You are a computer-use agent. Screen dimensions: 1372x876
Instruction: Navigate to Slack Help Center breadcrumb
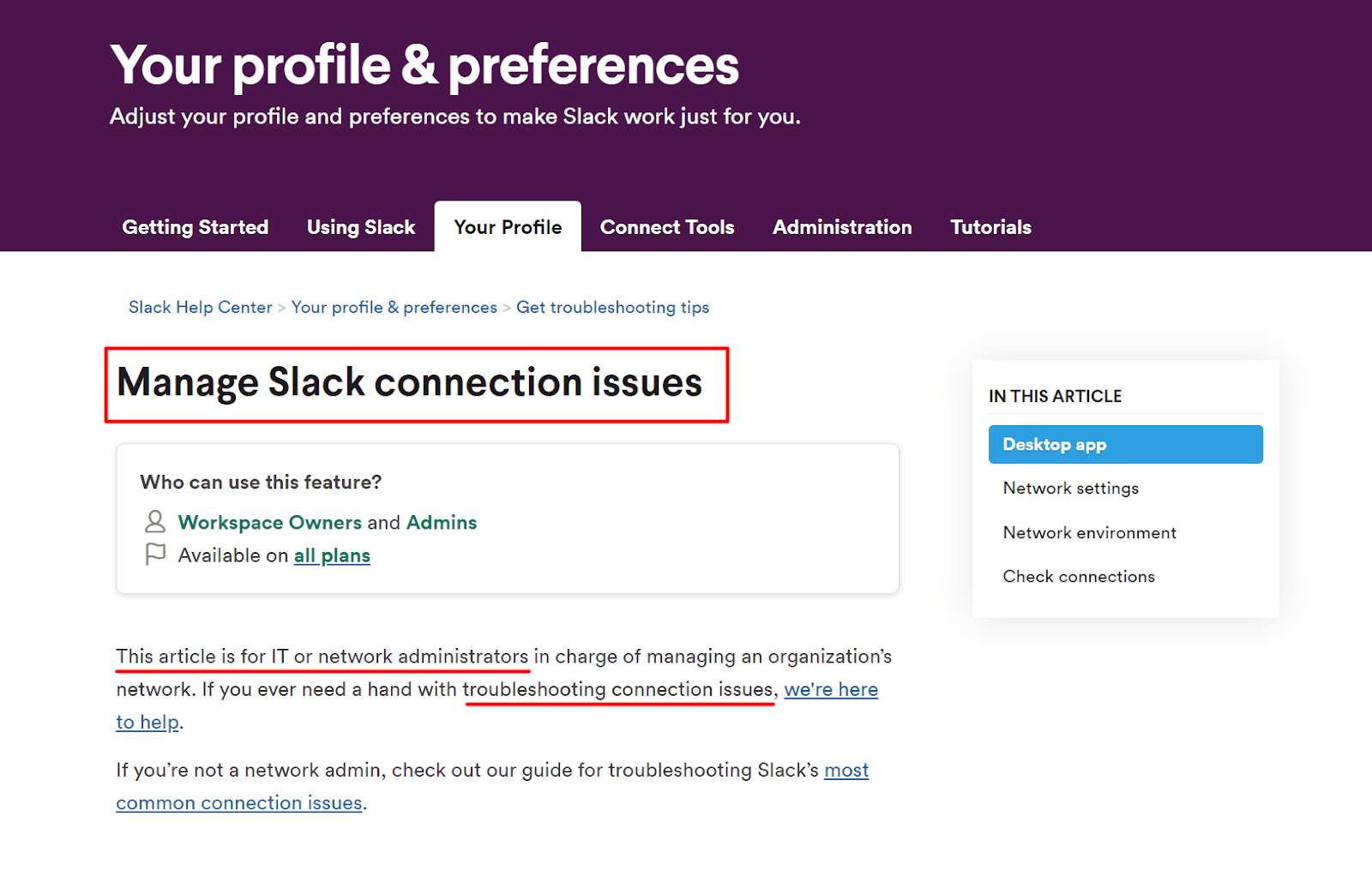[x=200, y=307]
